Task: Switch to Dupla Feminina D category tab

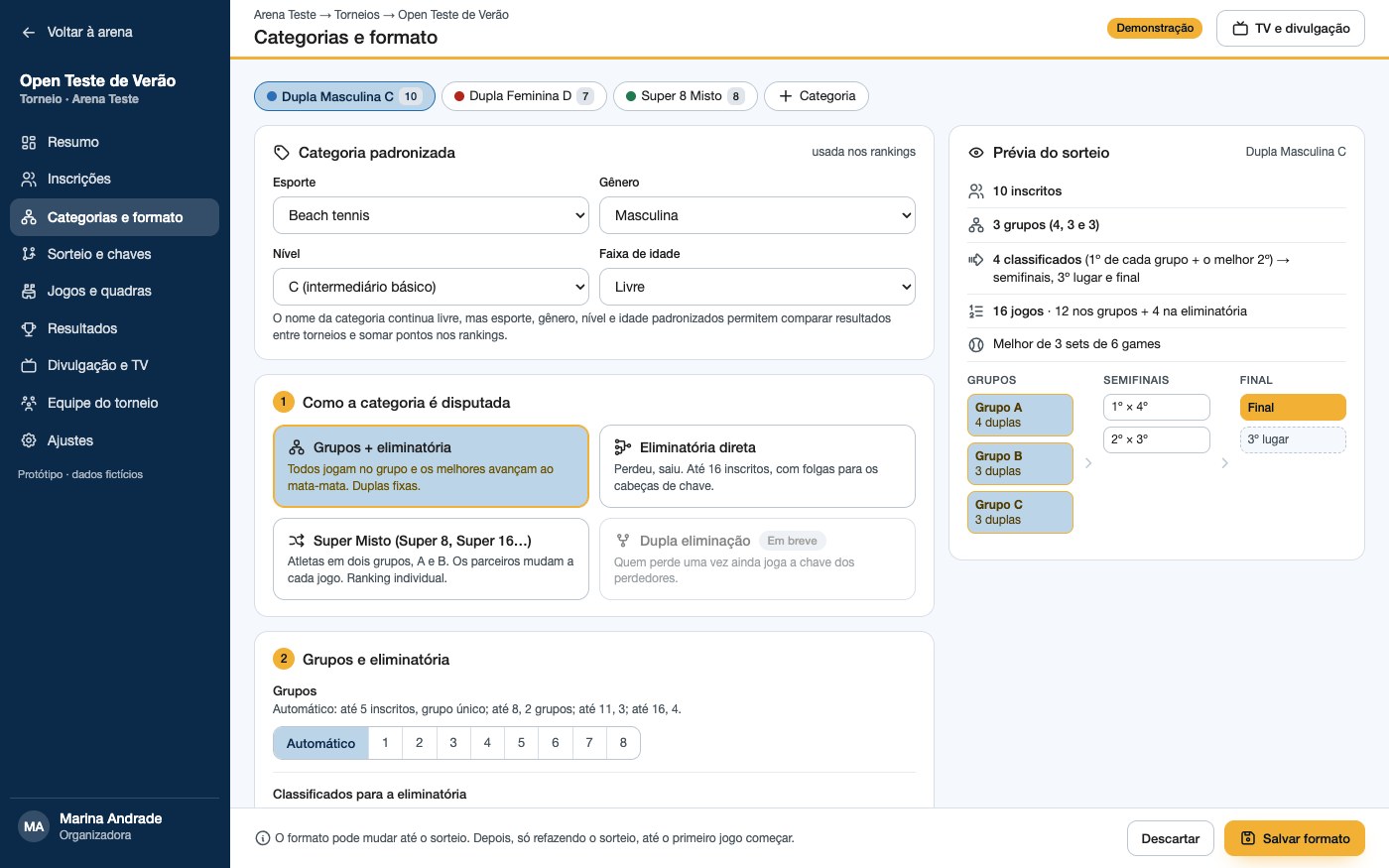Action: 524,96
